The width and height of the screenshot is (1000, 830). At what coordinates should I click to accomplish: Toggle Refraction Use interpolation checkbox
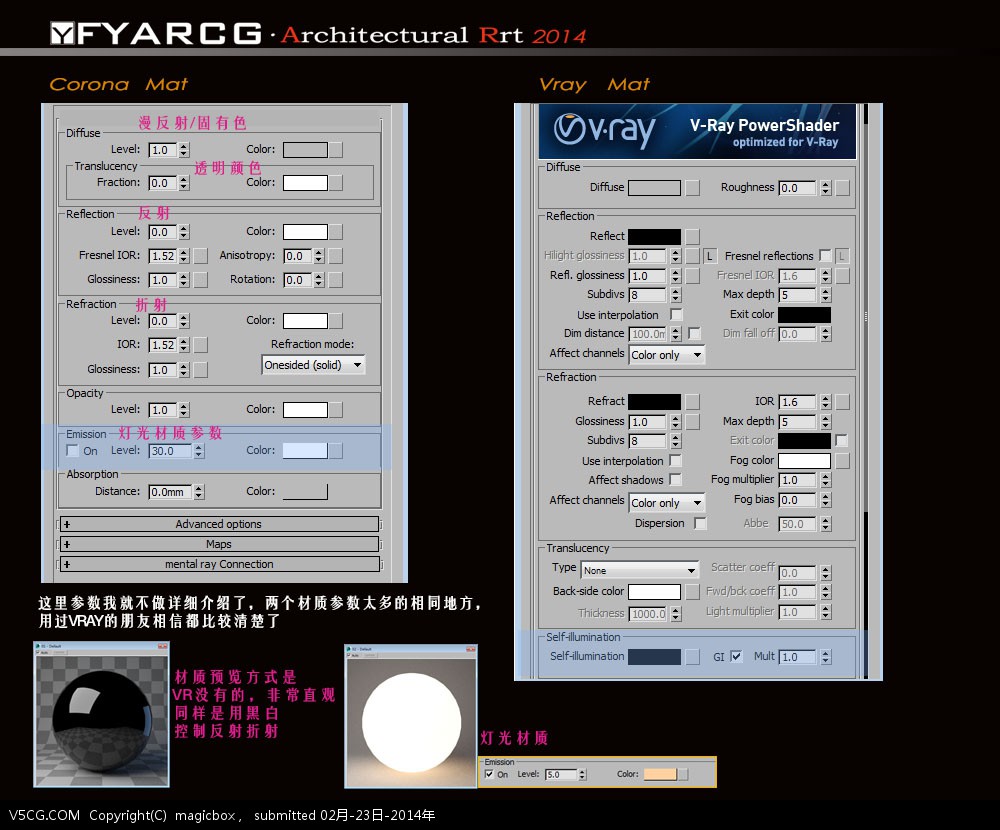(675, 461)
